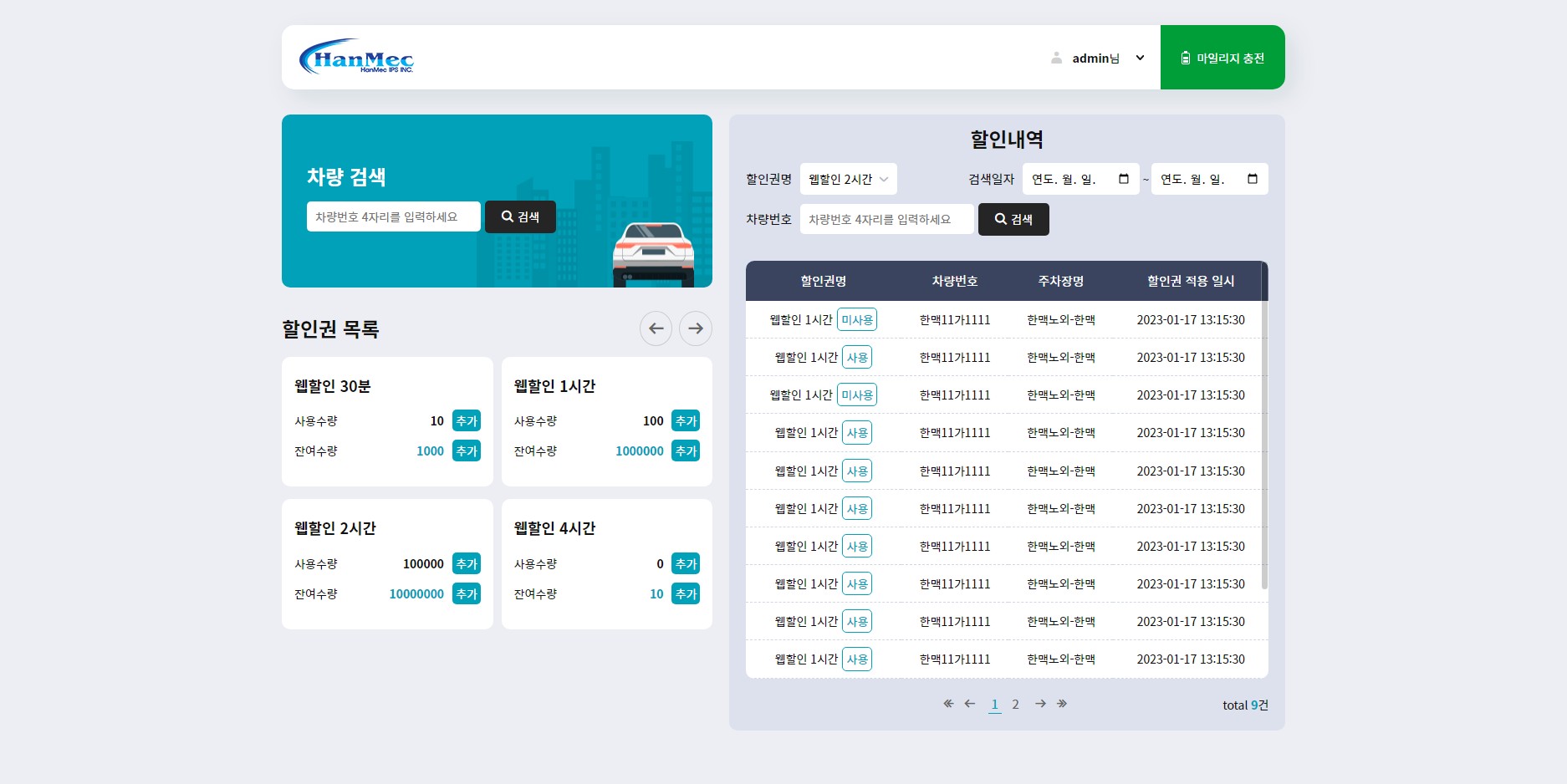The height and width of the screenshot is (784, 1567).
Task: Switch to page 2 of the discount history
Action: point(1015,704)
